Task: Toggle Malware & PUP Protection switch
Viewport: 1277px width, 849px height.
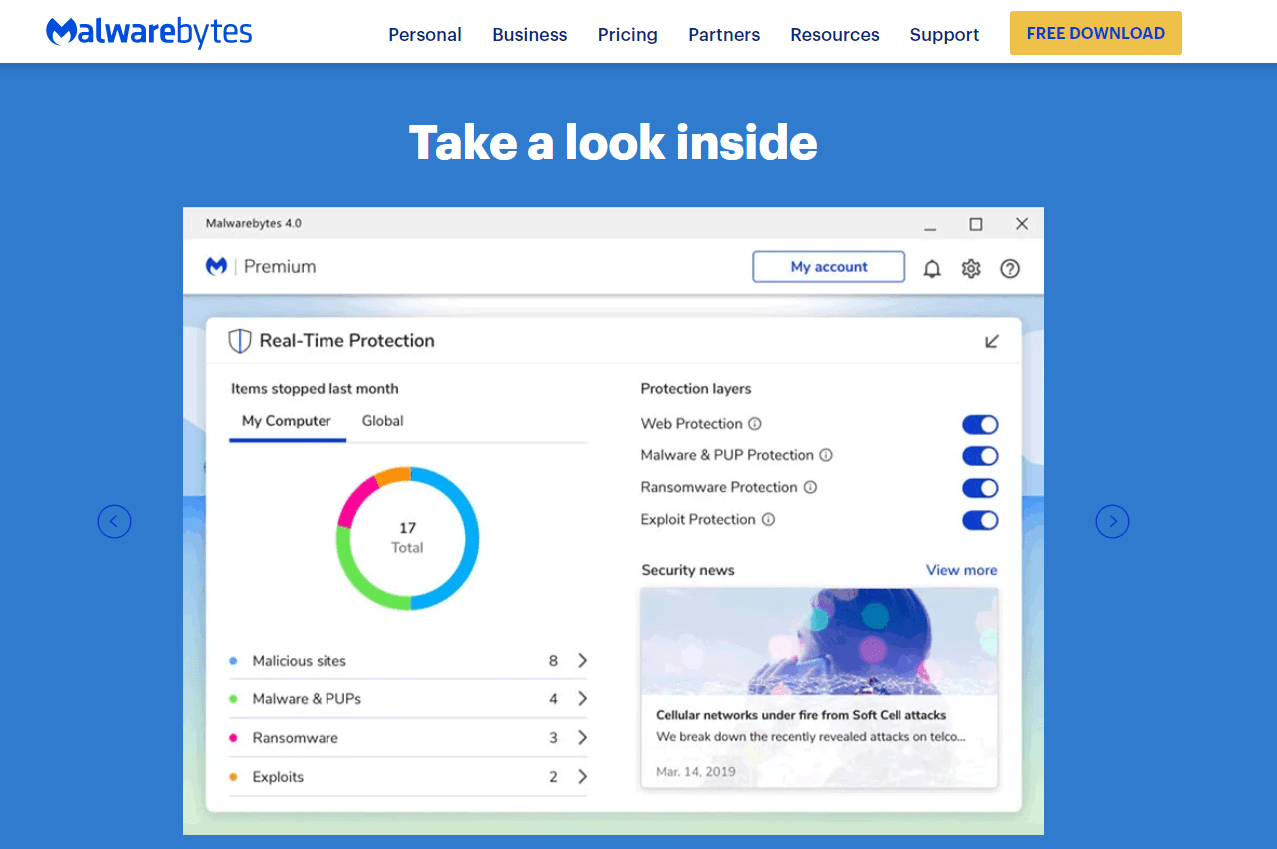Action: [980, 456]
